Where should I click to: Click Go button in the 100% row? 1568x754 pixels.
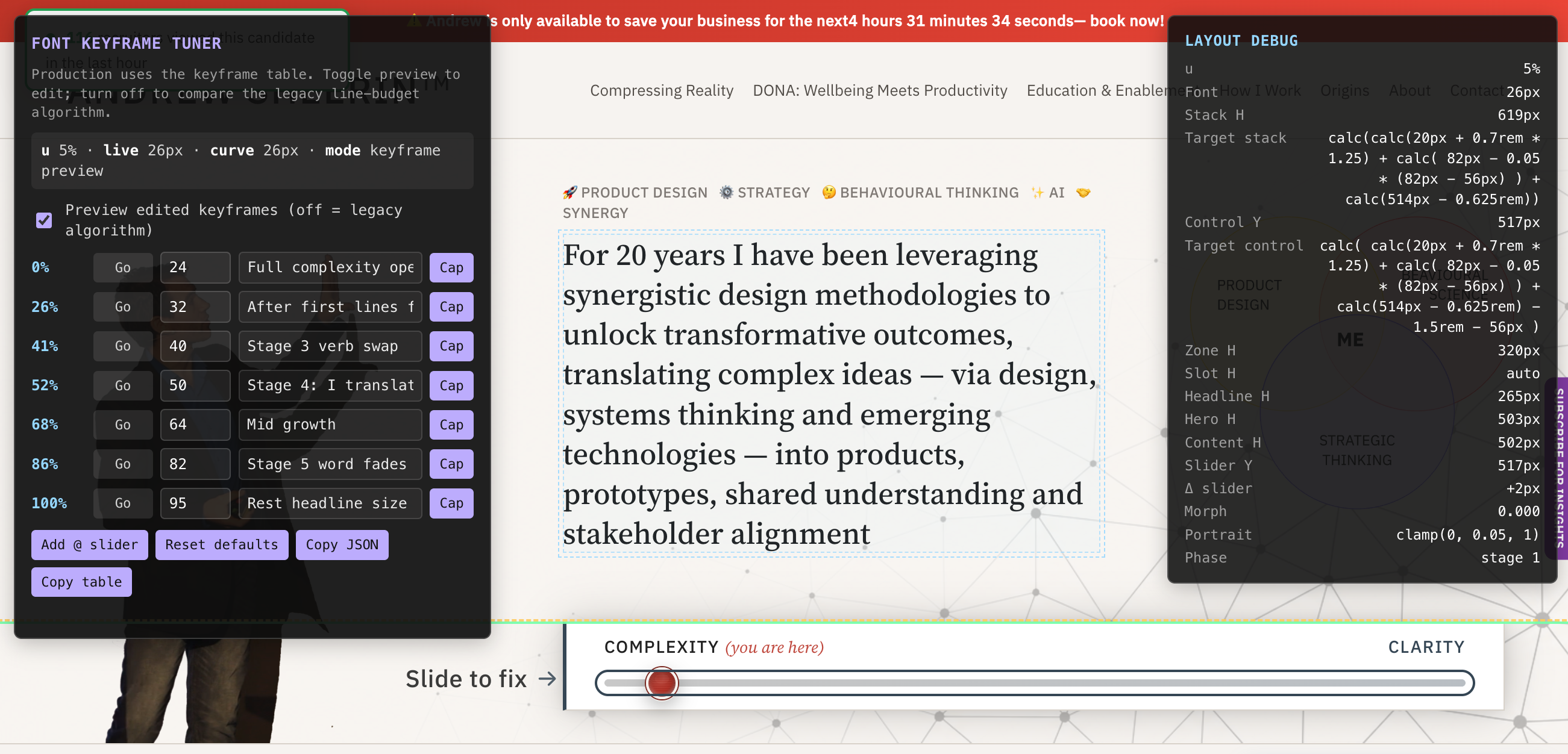pyautogui.click(x=122, y=503)
